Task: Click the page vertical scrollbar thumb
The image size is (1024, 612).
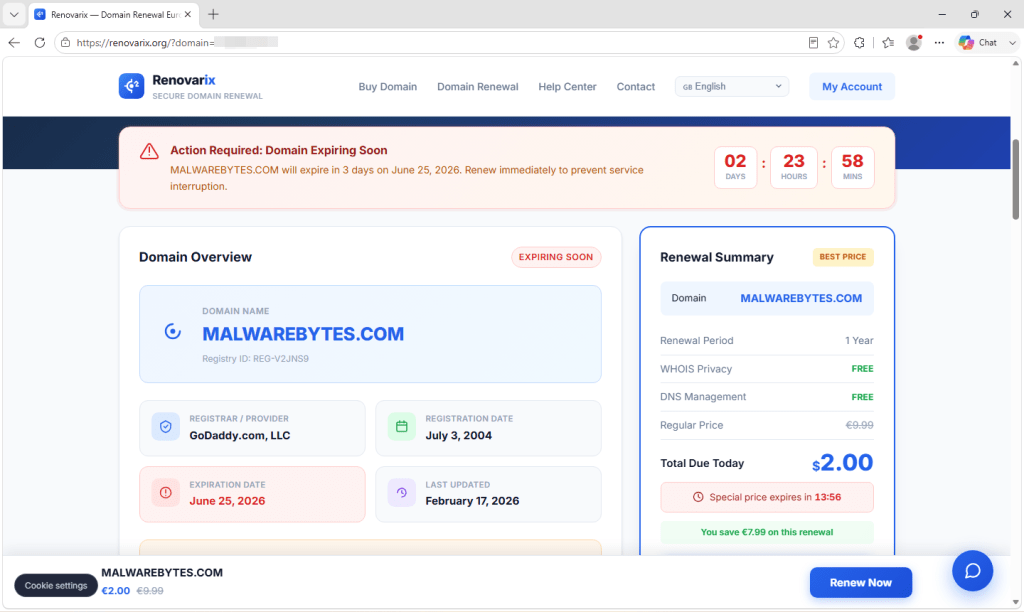Action: coord(1016,178)
